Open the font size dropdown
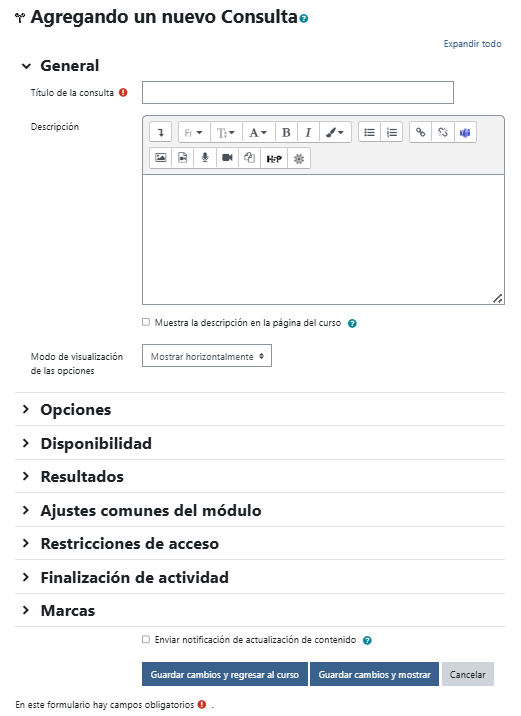This screenshot has height=716, width=521. point(226,132)
